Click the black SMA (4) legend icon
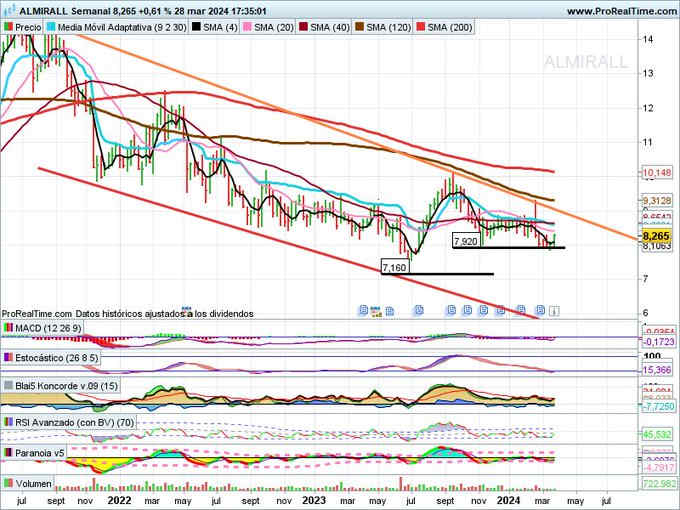The image size is (680, 510). pos(196,27)
